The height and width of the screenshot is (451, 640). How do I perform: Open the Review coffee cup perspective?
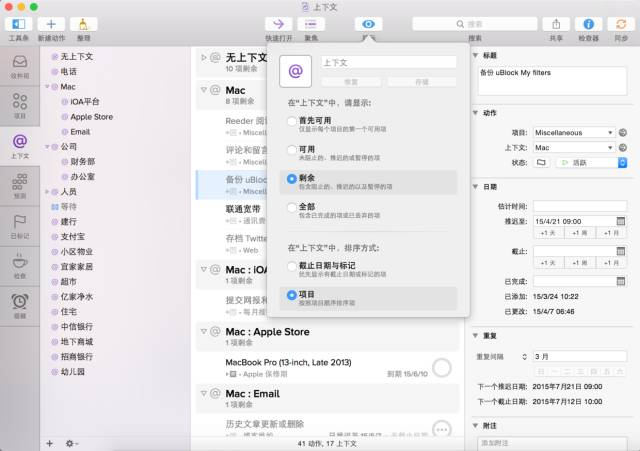pyautogui.click(x=20, y=266)
